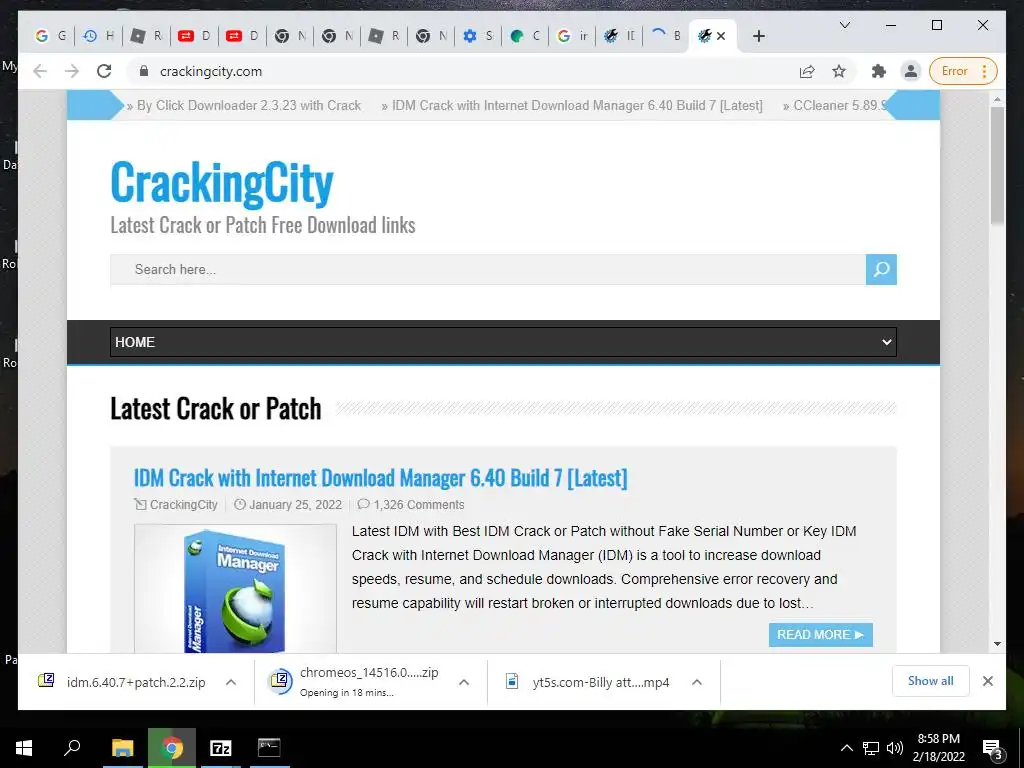Open 7-Zip from the taskbar
Image resolution: width=1024 pixels, height=768 pixels.
pos(221,748)
